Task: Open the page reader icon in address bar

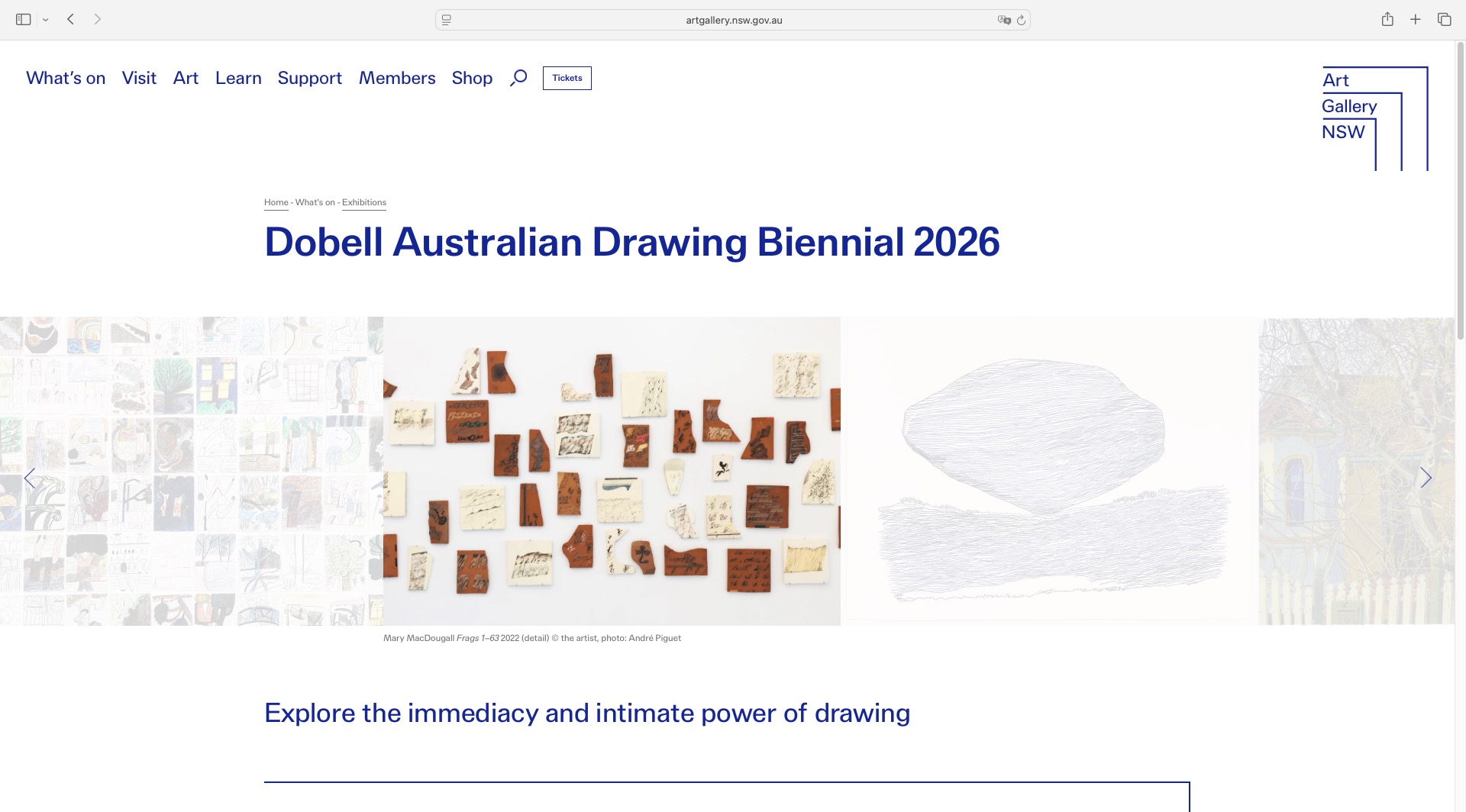Action: pos(447,20)
